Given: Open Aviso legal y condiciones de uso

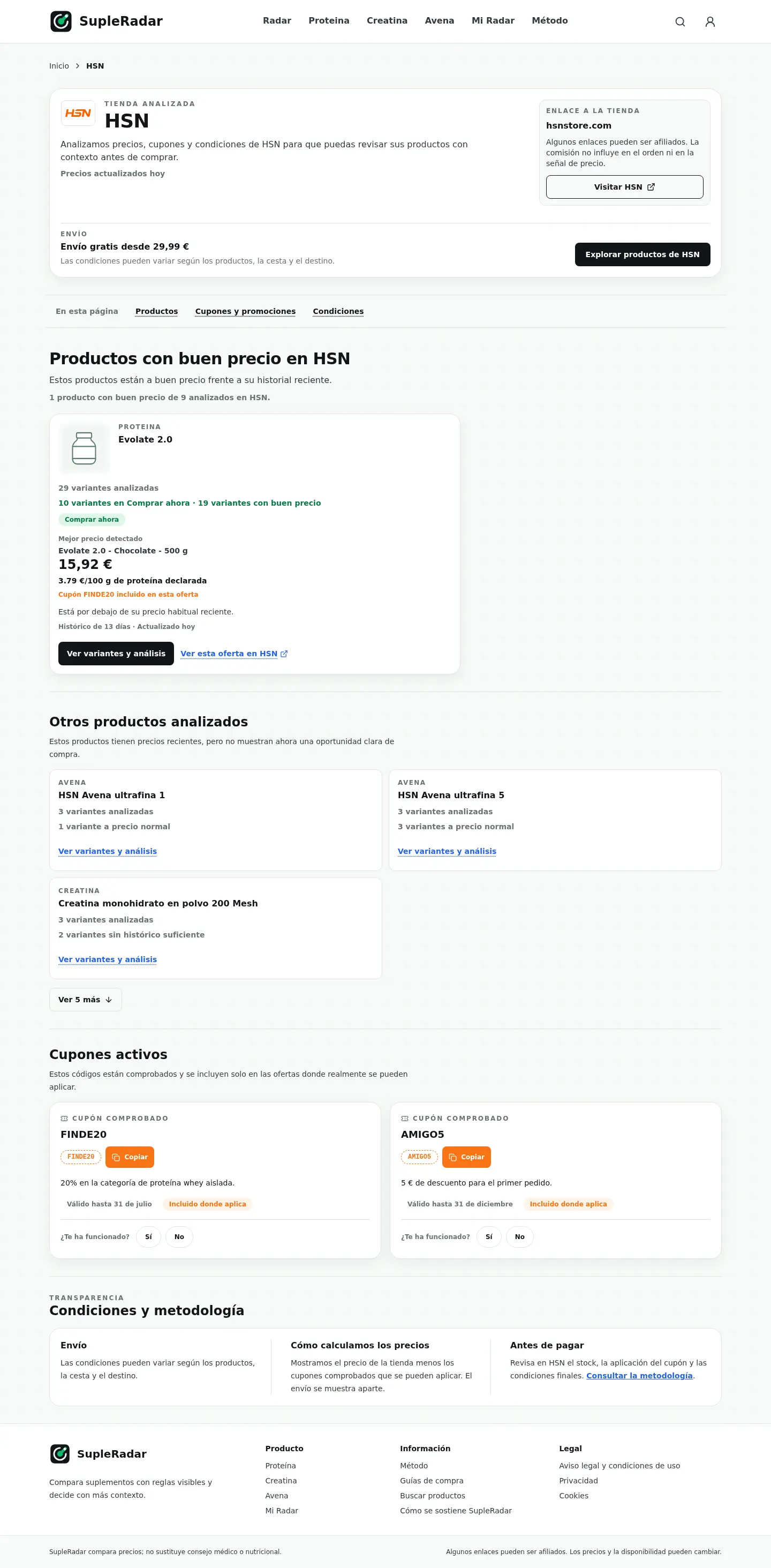Looking at the screenshot, I should pos(619,1466).
